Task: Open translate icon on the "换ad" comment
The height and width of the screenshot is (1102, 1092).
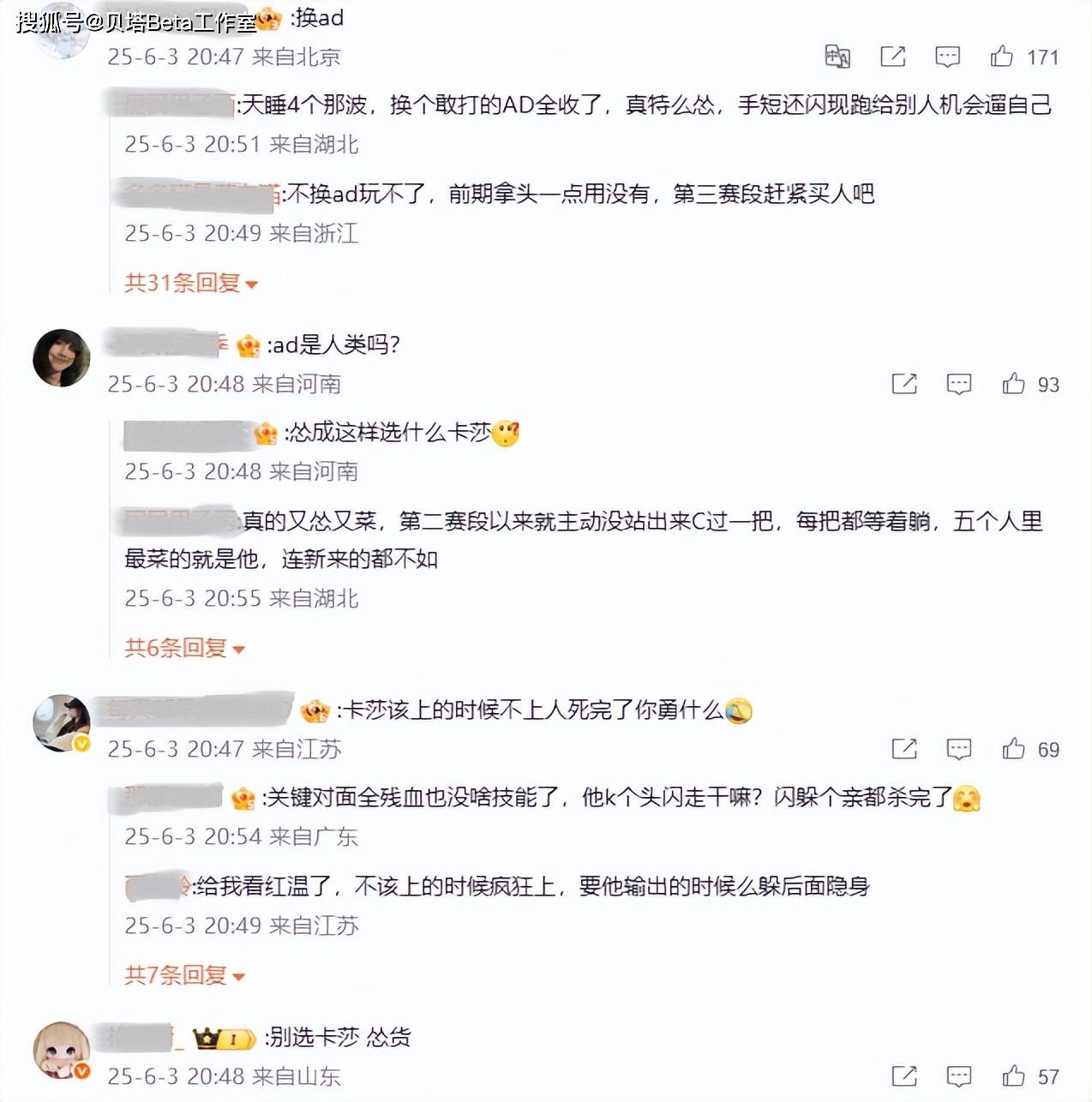Action: (x=837, y=57)
